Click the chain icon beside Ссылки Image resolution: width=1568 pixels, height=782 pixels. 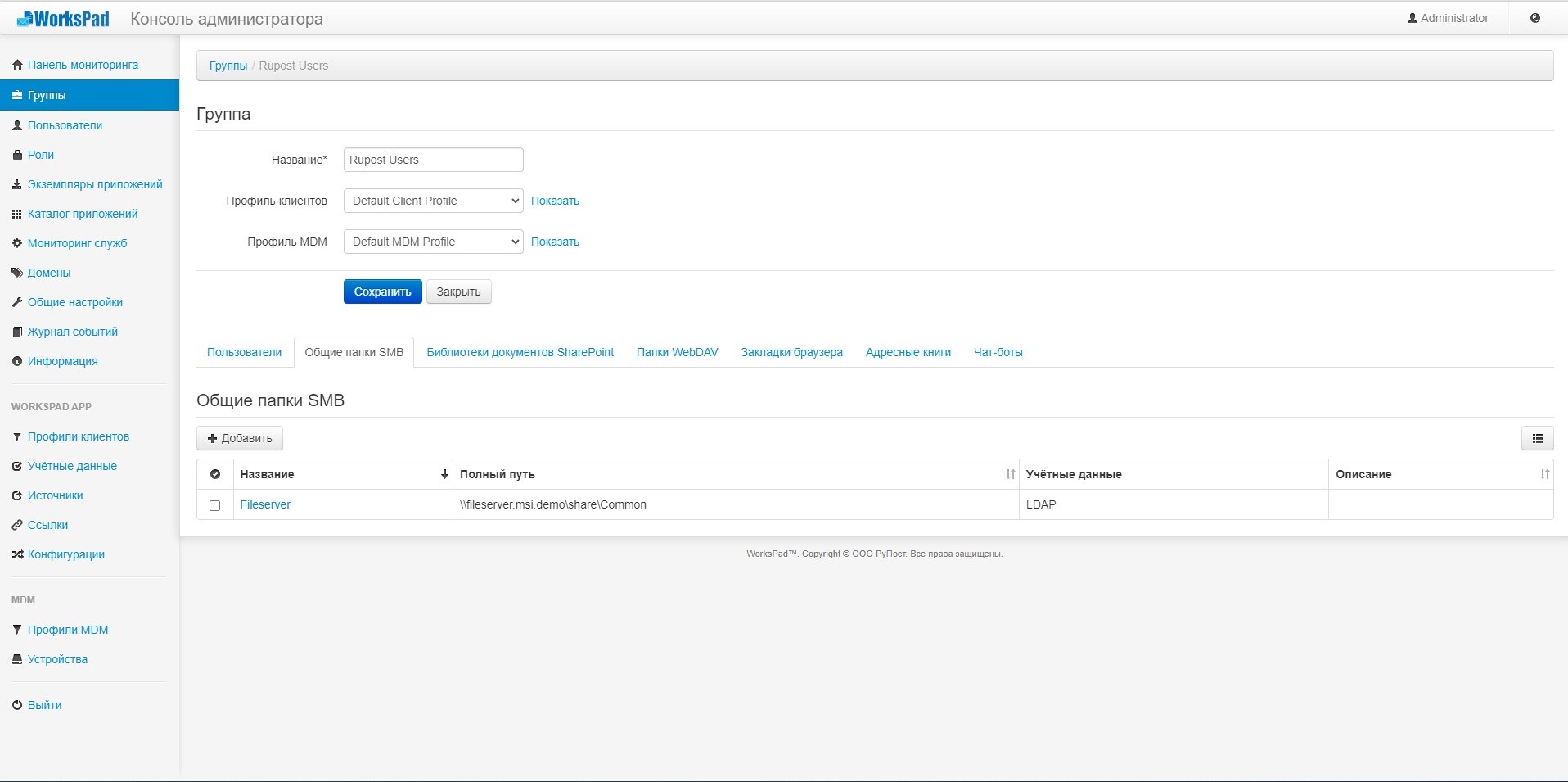point(17,525)
